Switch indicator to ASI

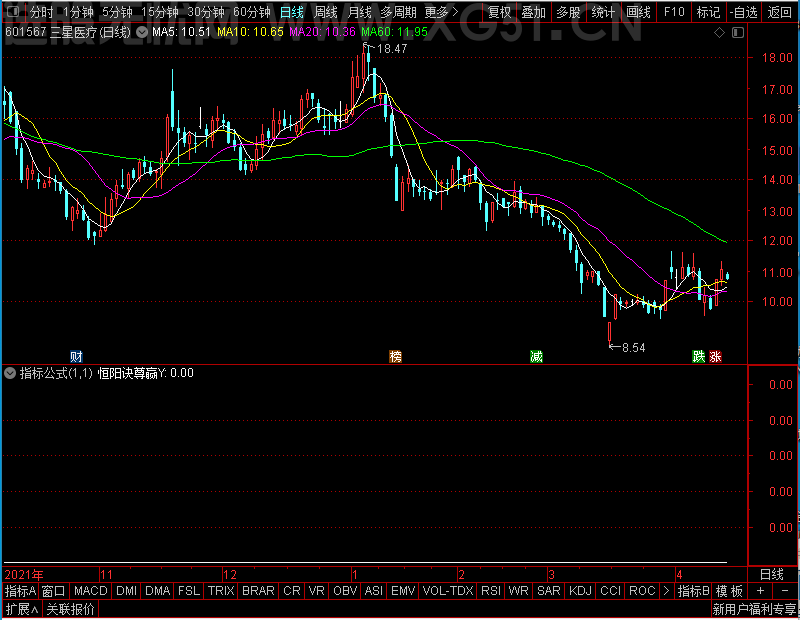[x=374, y=591]
